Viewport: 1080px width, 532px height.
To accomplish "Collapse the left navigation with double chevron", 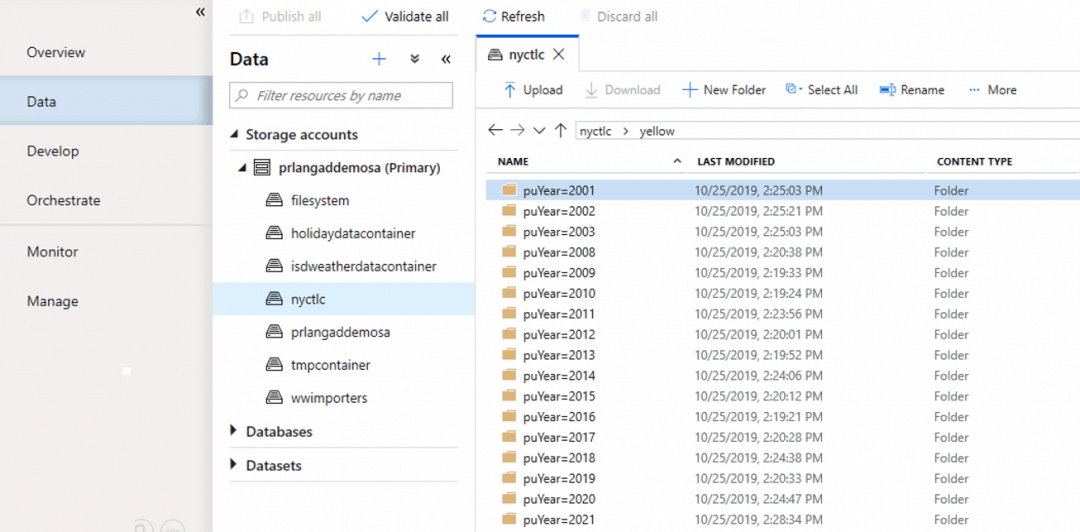I will click(200, 12).
